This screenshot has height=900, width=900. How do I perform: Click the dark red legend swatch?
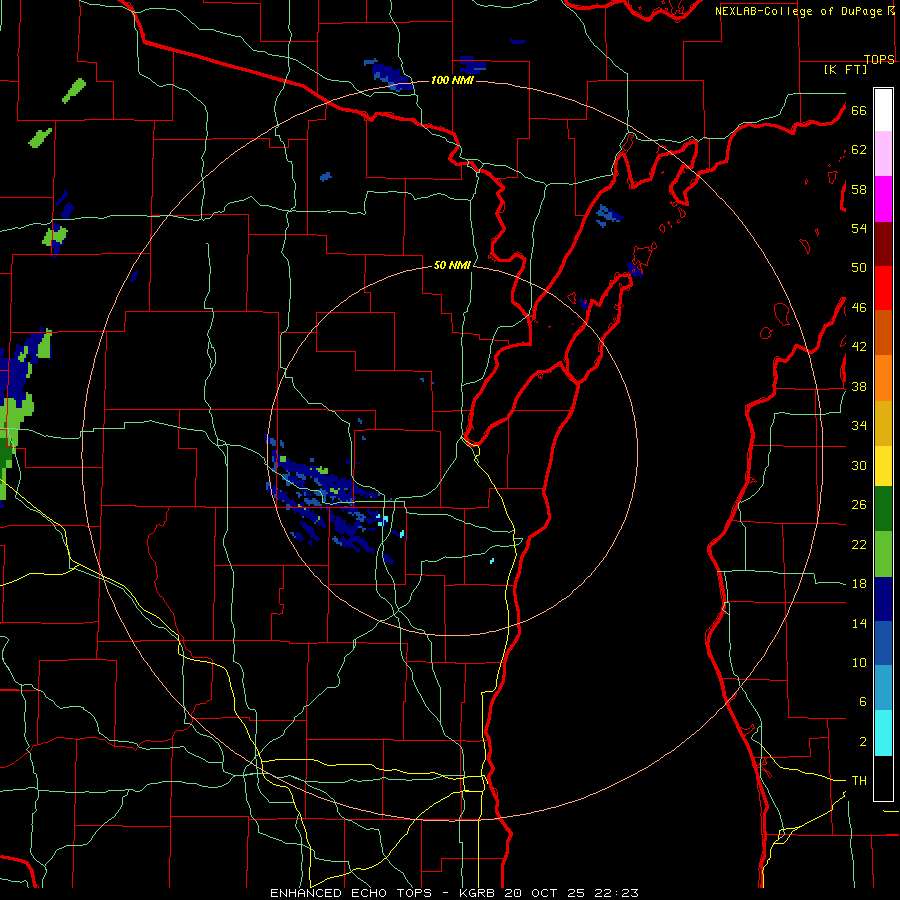883,243
